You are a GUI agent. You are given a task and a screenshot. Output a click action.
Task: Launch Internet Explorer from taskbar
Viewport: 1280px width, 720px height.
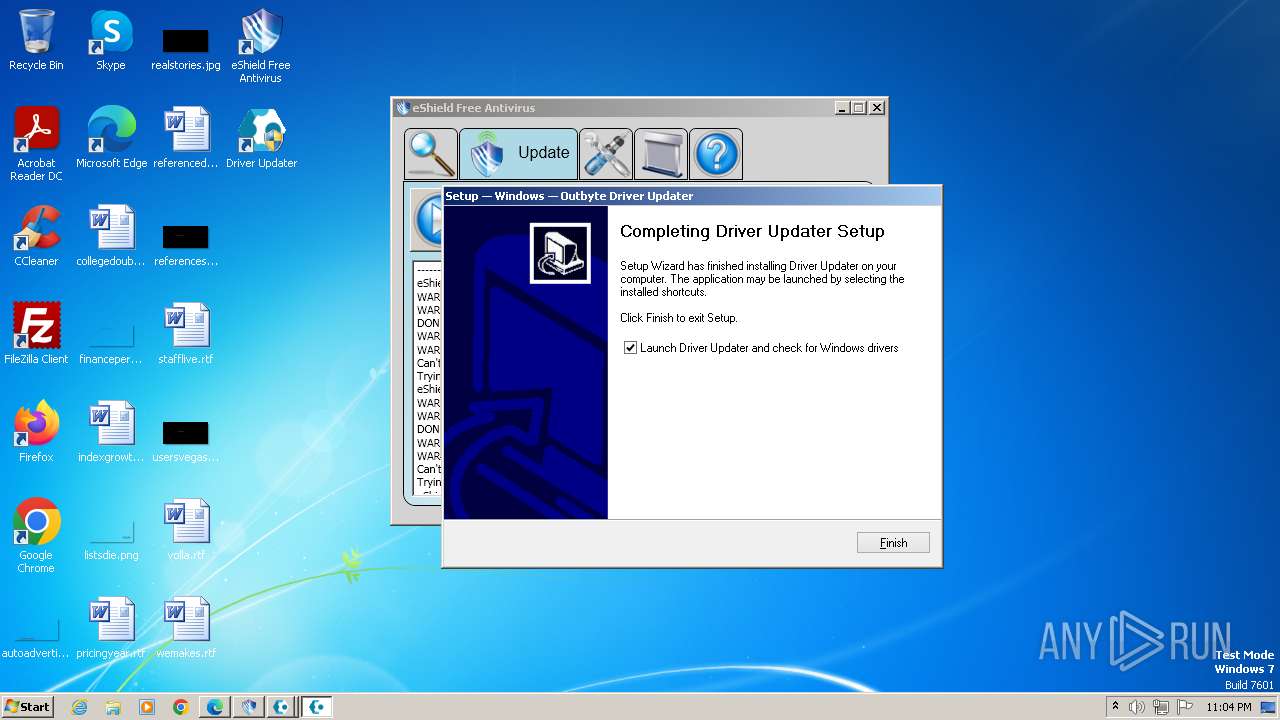pyautogui.click(x=80, y=707)
